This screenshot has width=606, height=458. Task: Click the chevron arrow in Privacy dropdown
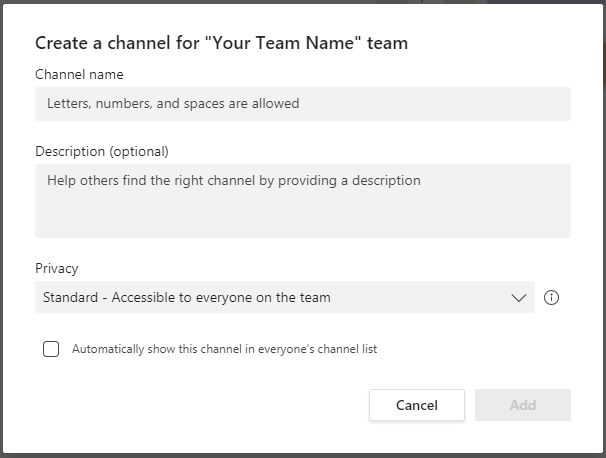518,297
